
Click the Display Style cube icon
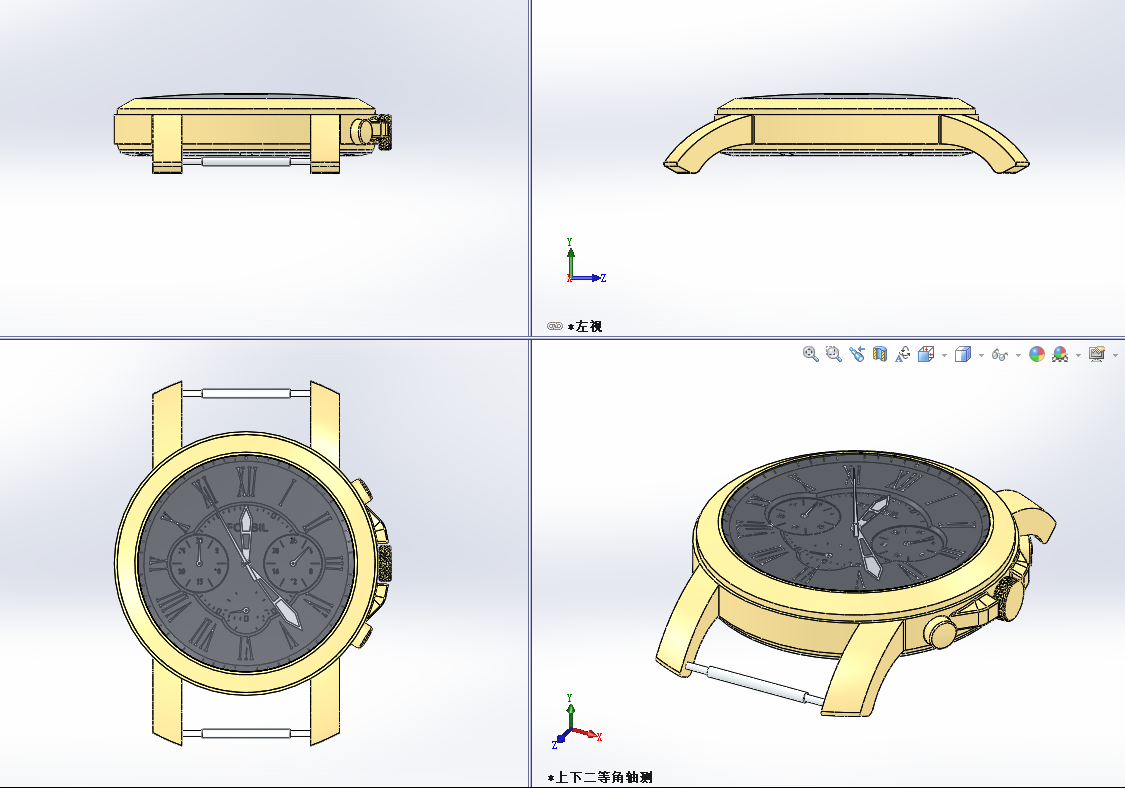963,354
